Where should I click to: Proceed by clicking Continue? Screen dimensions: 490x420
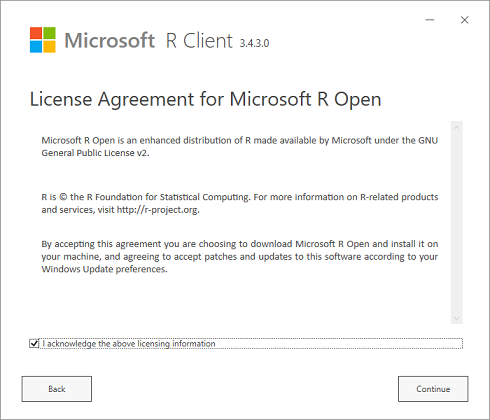(x=433, y=389)
